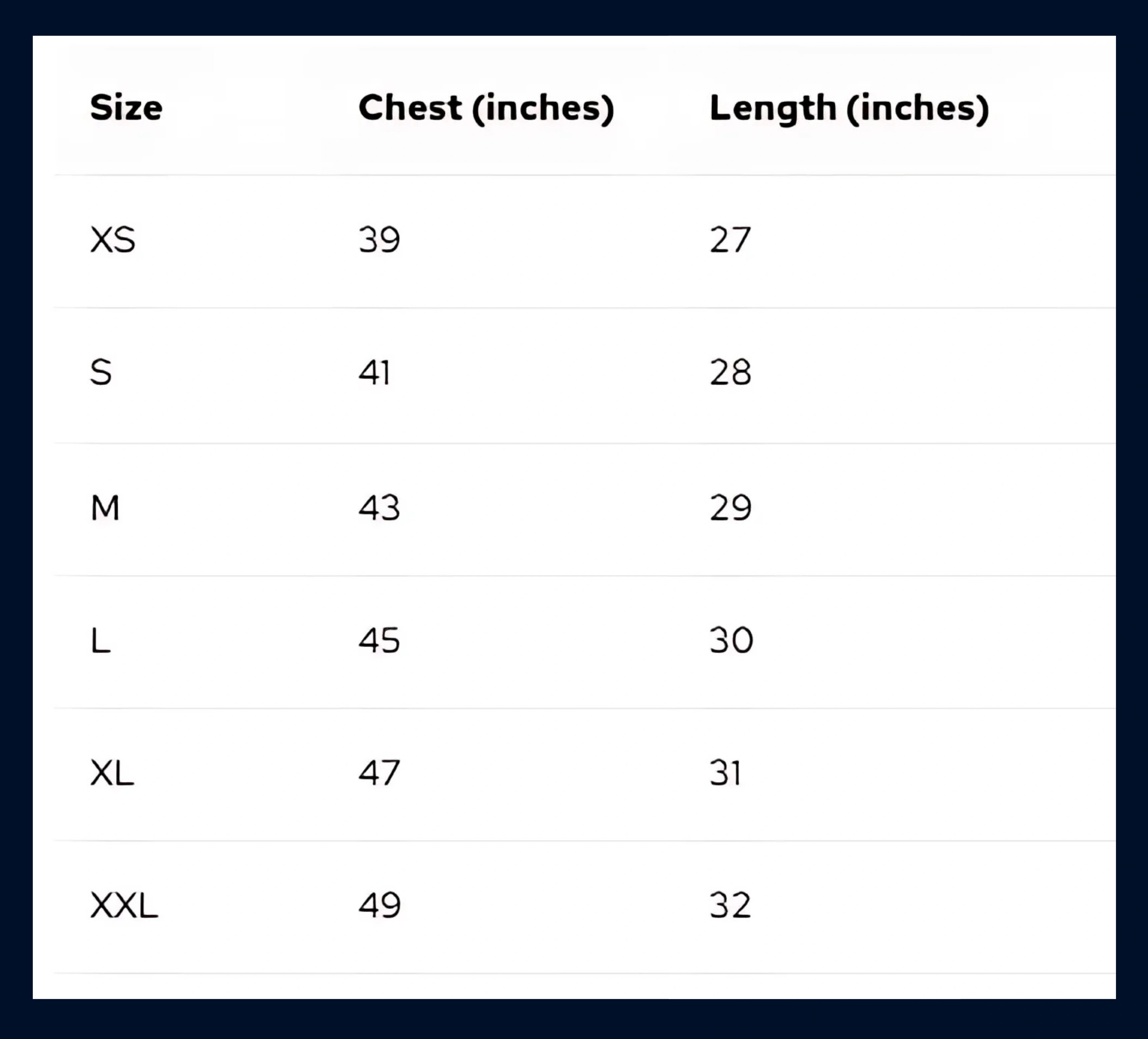Click chest value 39 for XS
Image resolution: width=1148 pixels, height=1039 pixels.
pos(379,240)
